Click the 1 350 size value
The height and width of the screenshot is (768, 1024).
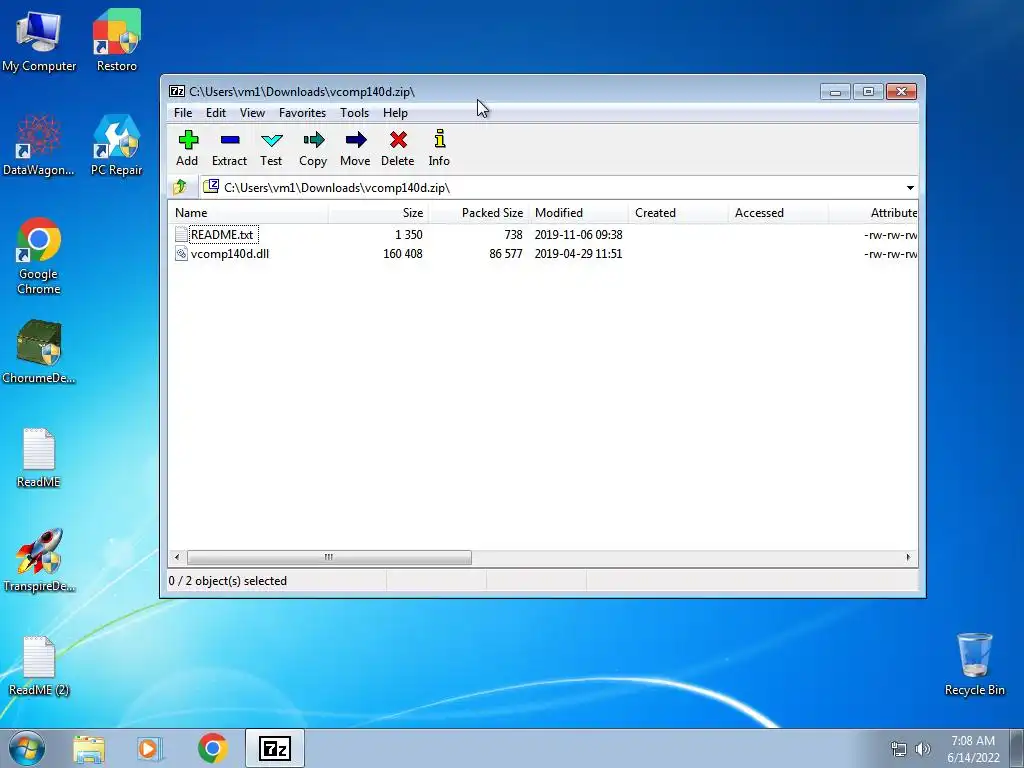(409, 234)
